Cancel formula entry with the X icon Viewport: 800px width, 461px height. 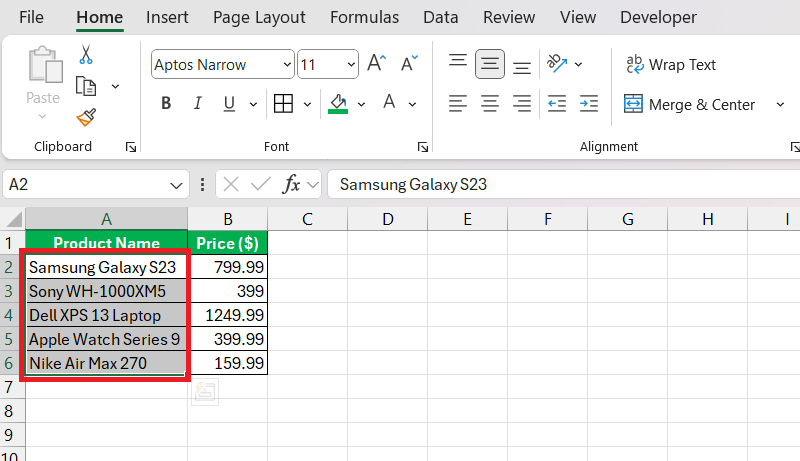pos(231,184)
